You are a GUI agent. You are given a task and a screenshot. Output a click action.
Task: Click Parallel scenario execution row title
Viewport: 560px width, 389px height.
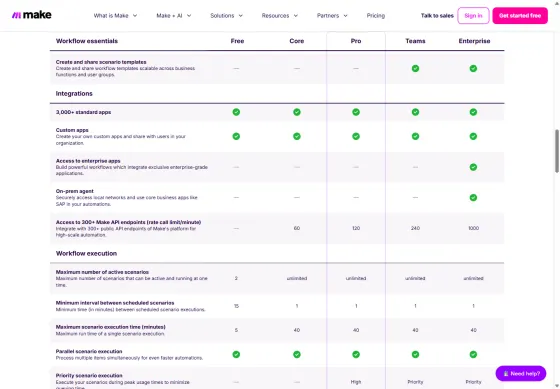[89, 351]
